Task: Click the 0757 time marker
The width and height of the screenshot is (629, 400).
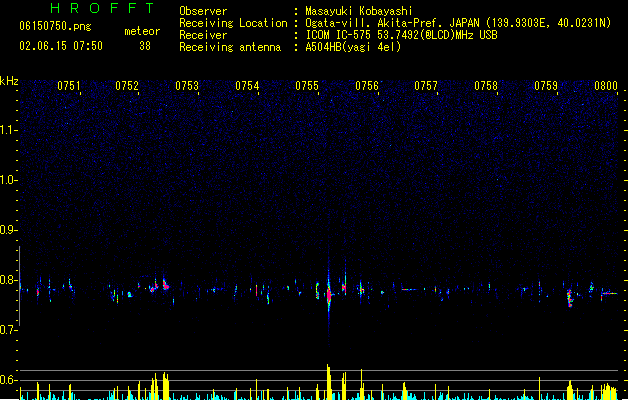Action: tap(426, 86)
